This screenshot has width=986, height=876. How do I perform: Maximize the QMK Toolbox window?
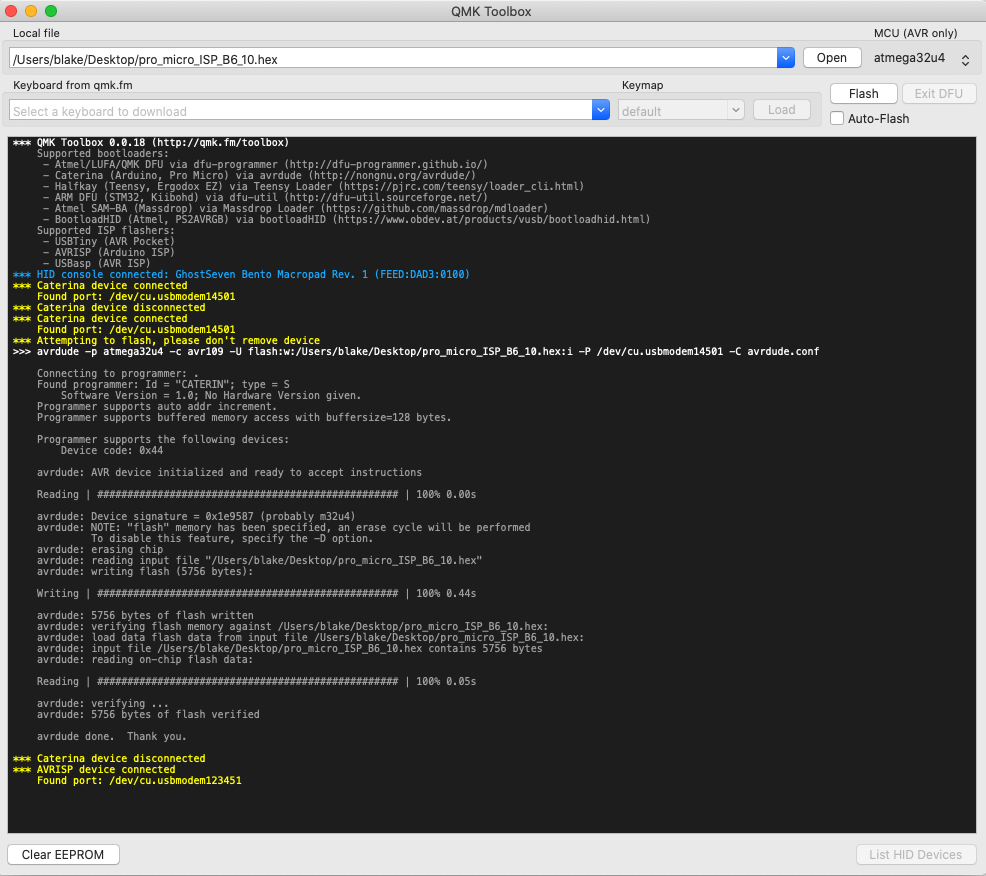[x=51, y=11]
